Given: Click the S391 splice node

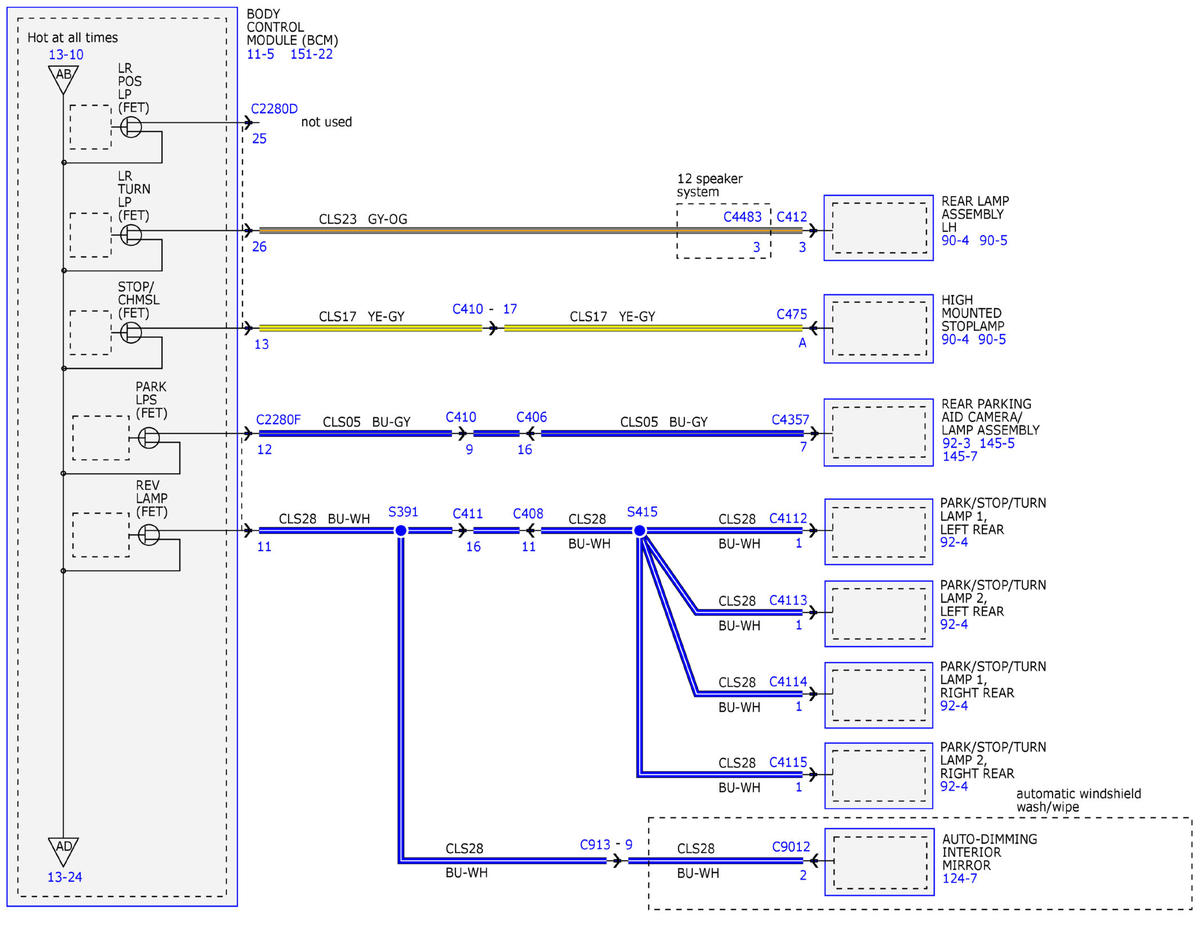Looking at the screenshot, I should click(x=400, y=530).
